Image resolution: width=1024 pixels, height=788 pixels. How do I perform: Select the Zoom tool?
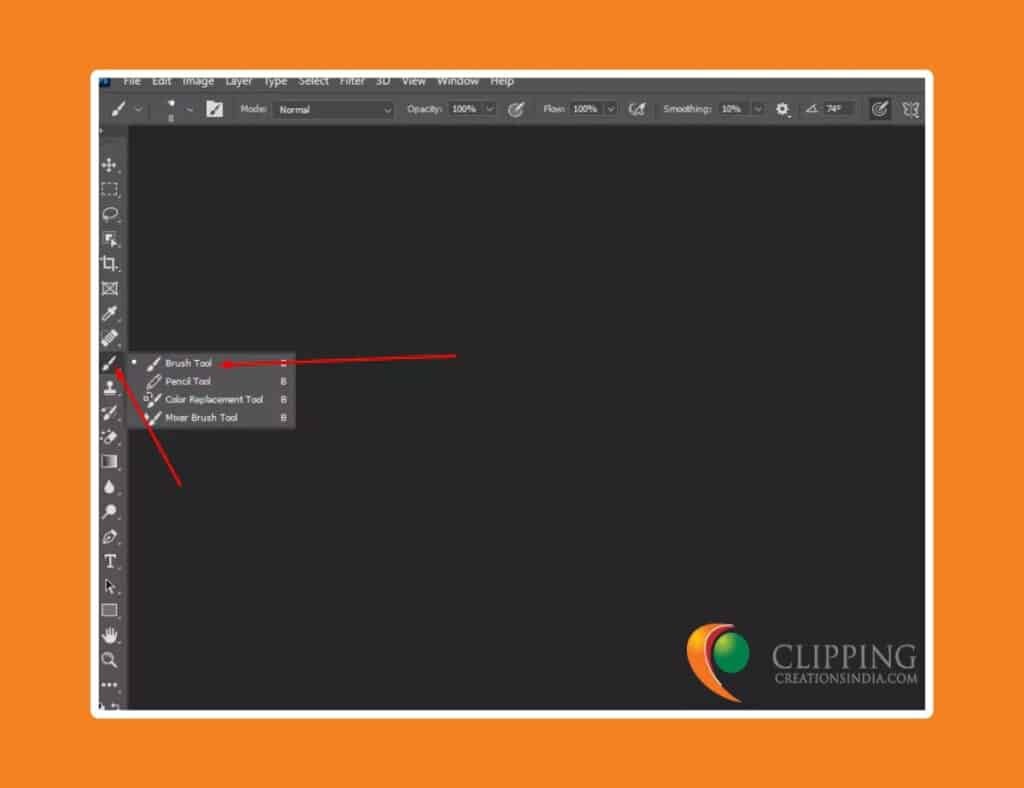tap(111, 660)
